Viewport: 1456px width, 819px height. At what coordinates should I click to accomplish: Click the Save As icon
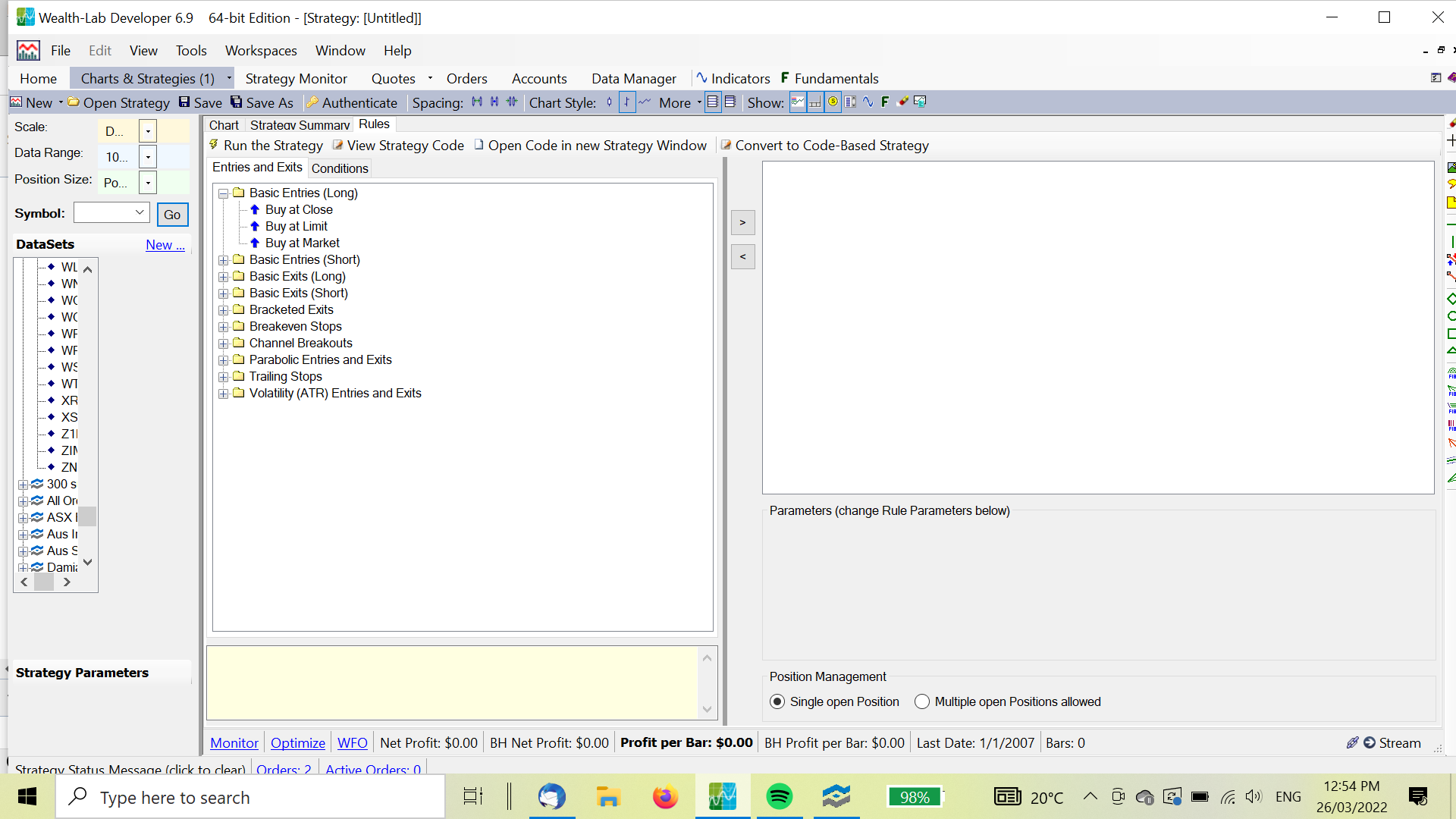coord(237,102)
